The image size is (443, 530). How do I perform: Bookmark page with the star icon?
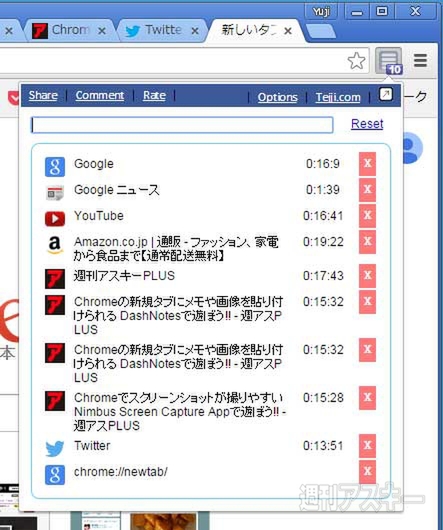point(356,61)
